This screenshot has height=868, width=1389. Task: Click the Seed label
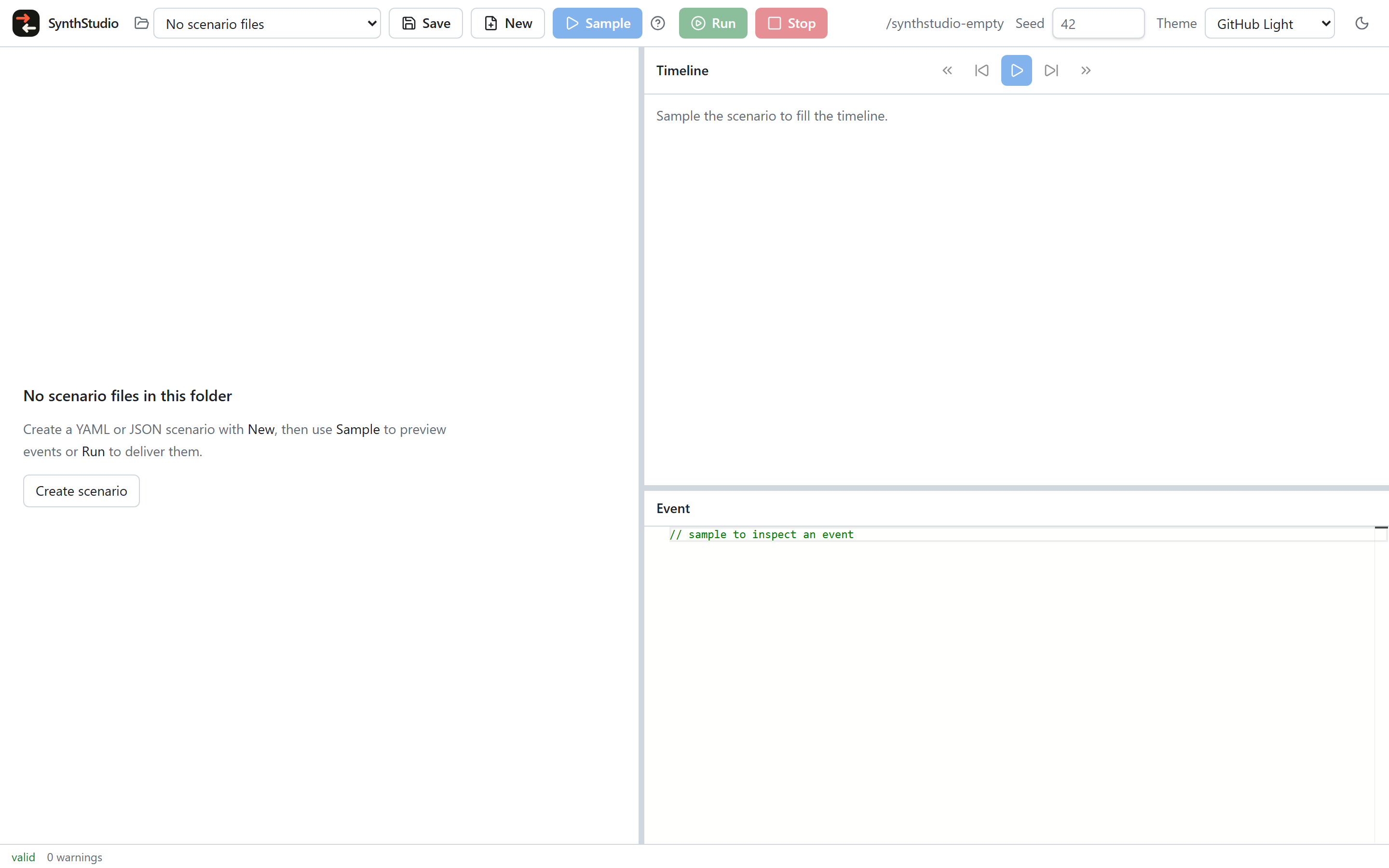(x=1030, y=24)
